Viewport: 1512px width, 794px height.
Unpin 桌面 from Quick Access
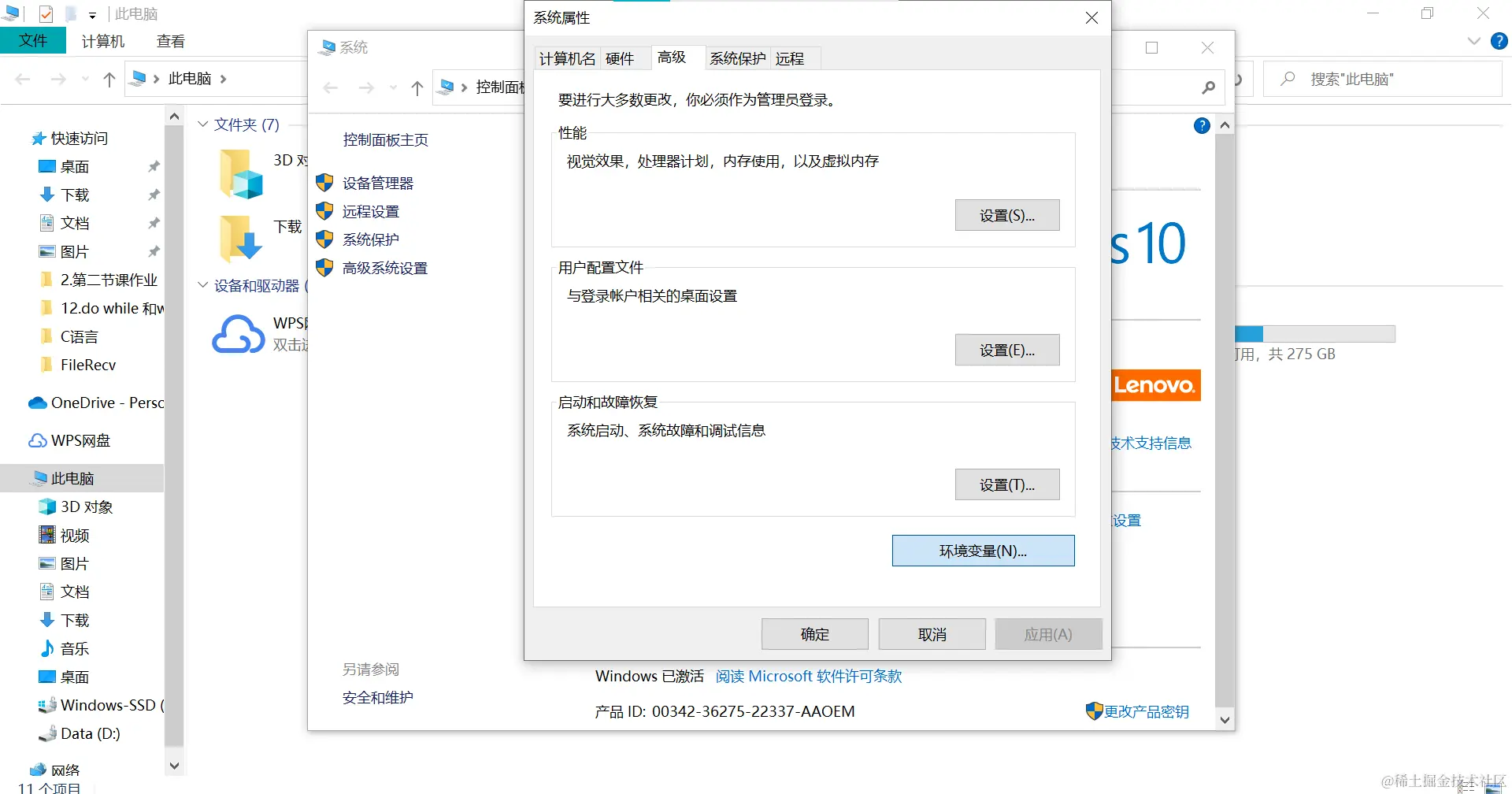pyautogui.click(x=154, y=166)
